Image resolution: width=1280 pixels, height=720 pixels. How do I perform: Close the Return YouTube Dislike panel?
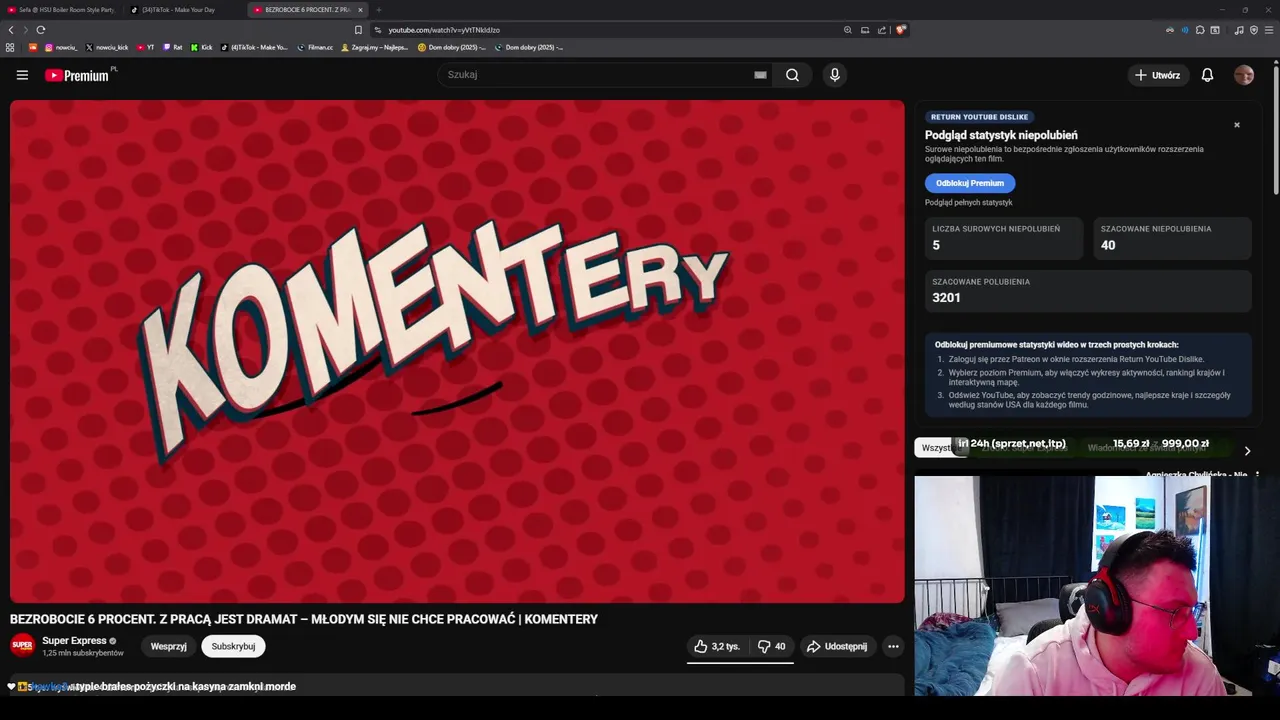1237,125
